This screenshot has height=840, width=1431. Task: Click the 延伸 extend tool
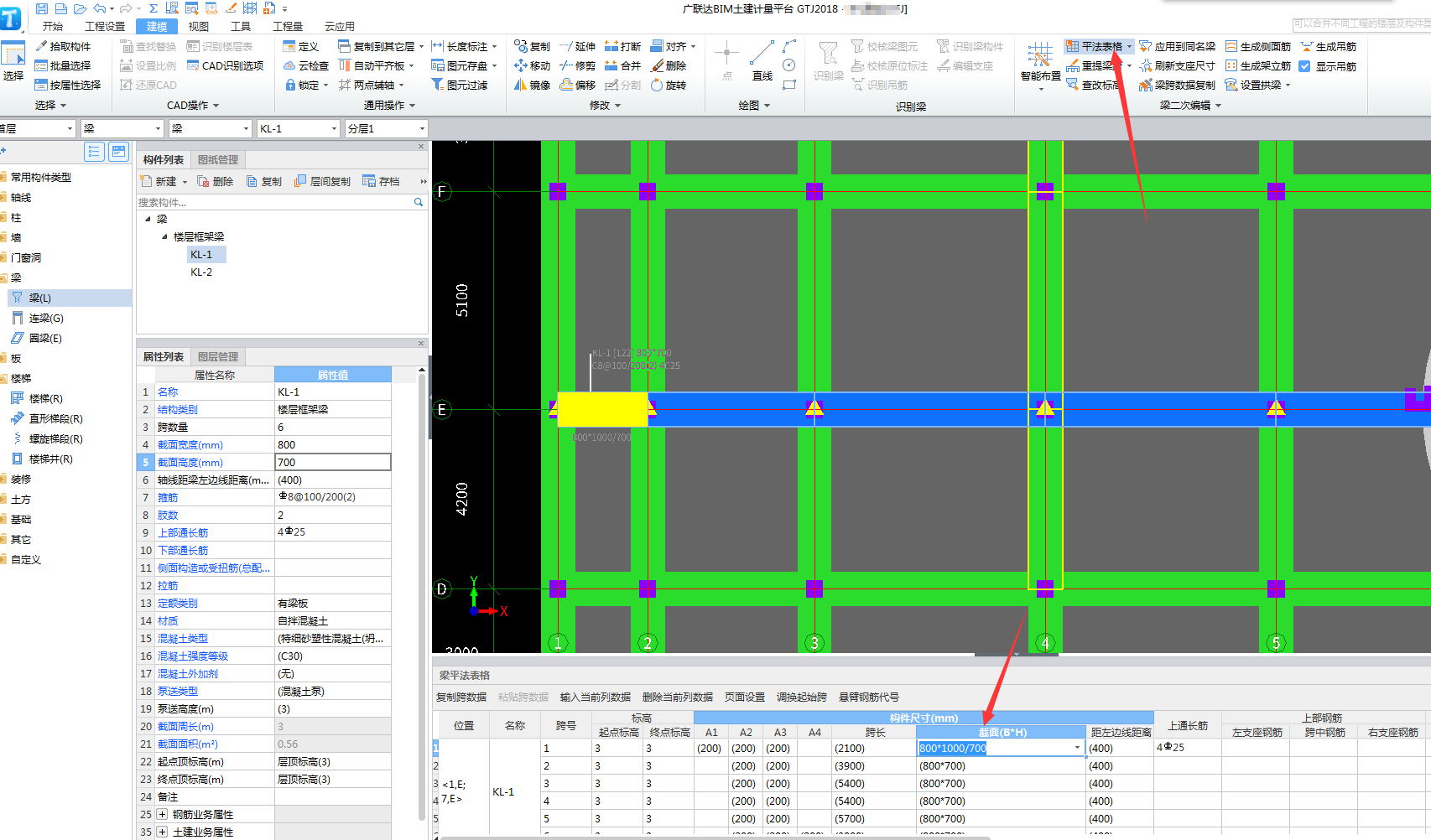tap(578, 46)
